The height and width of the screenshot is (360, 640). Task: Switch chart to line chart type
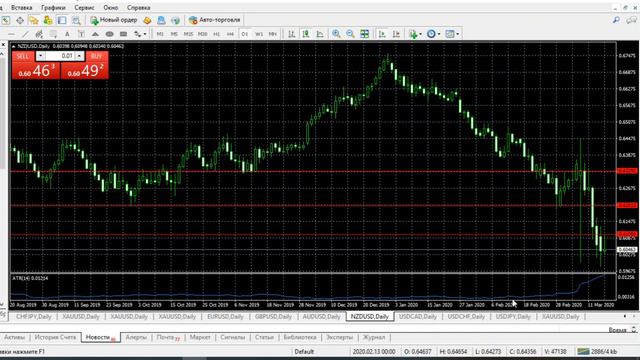click(x=320, y=34)
